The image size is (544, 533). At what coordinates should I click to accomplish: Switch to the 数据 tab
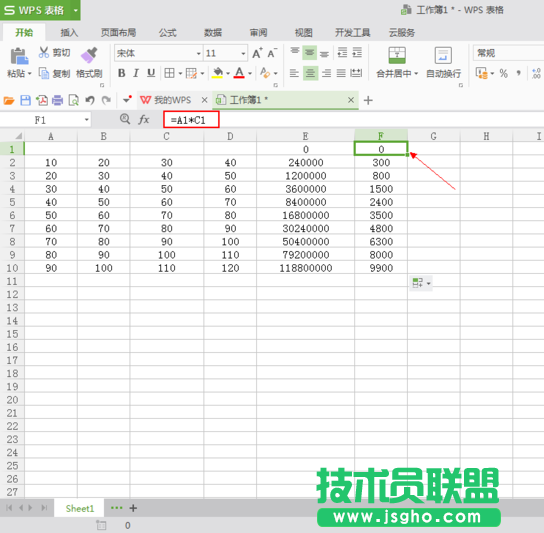[x=213, y=33]
